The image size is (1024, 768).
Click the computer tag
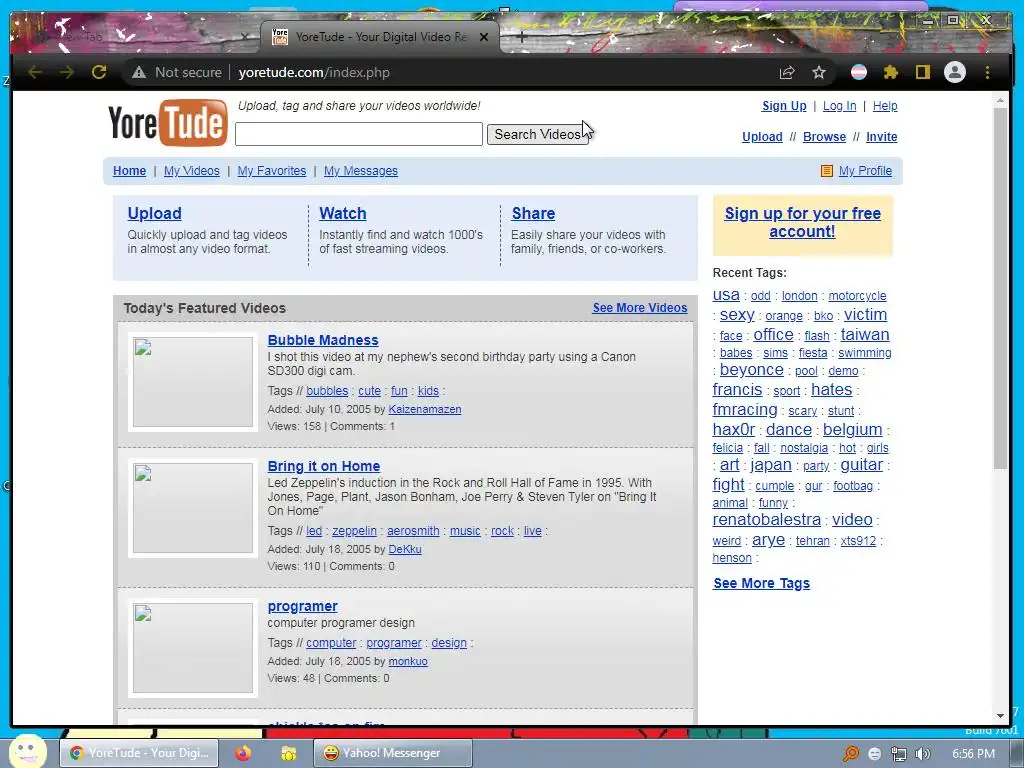[x=331, y=643]
